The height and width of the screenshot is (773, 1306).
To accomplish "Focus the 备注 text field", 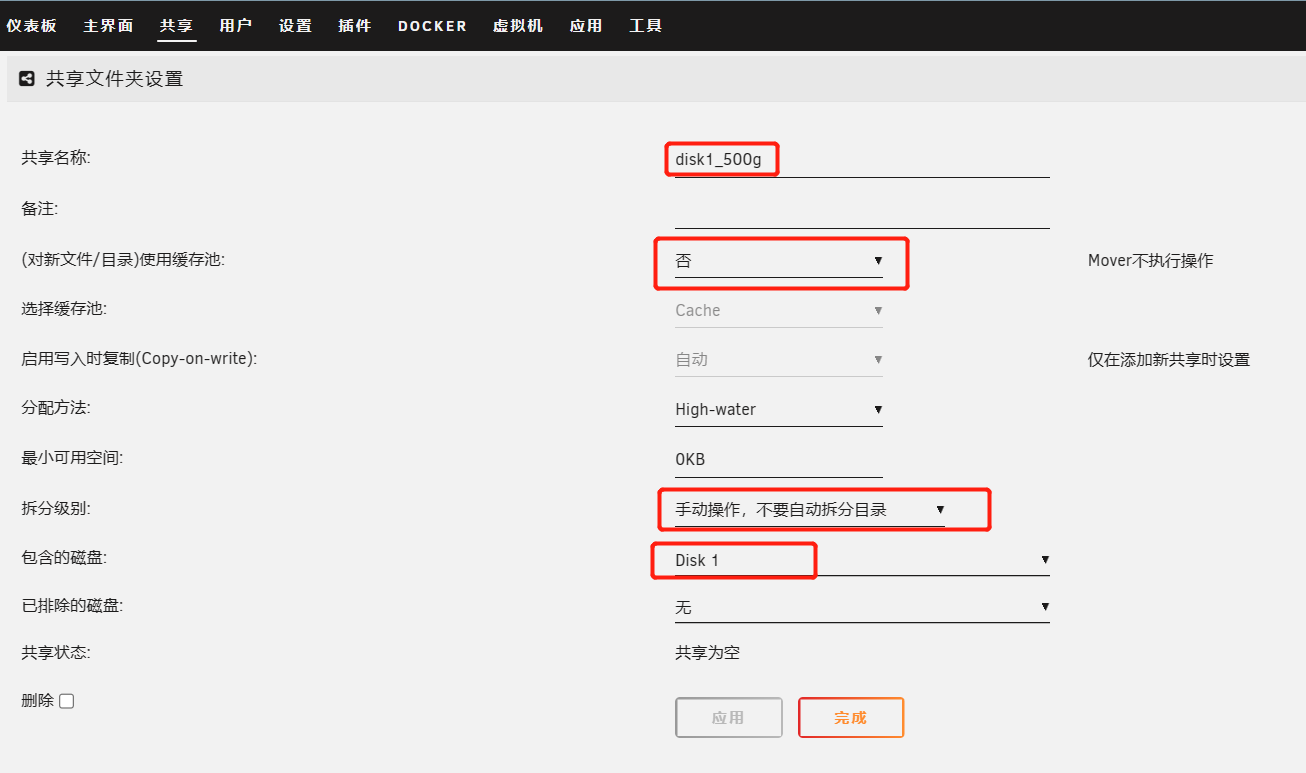I will coord(861,211).
